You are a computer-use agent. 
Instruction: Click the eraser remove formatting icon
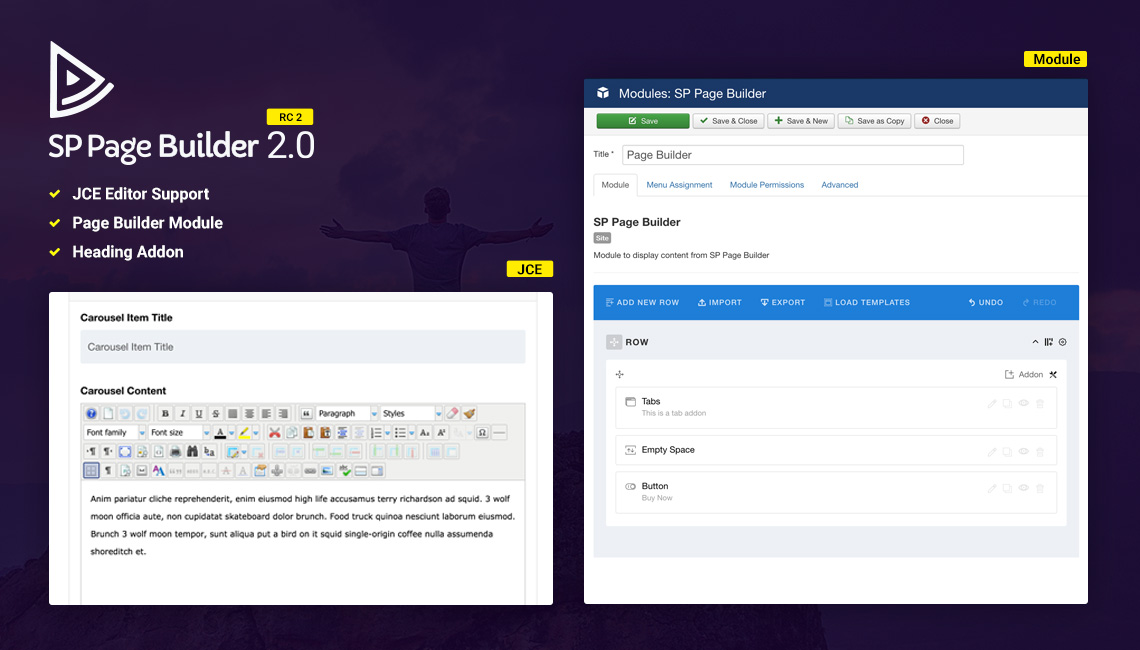452,414
